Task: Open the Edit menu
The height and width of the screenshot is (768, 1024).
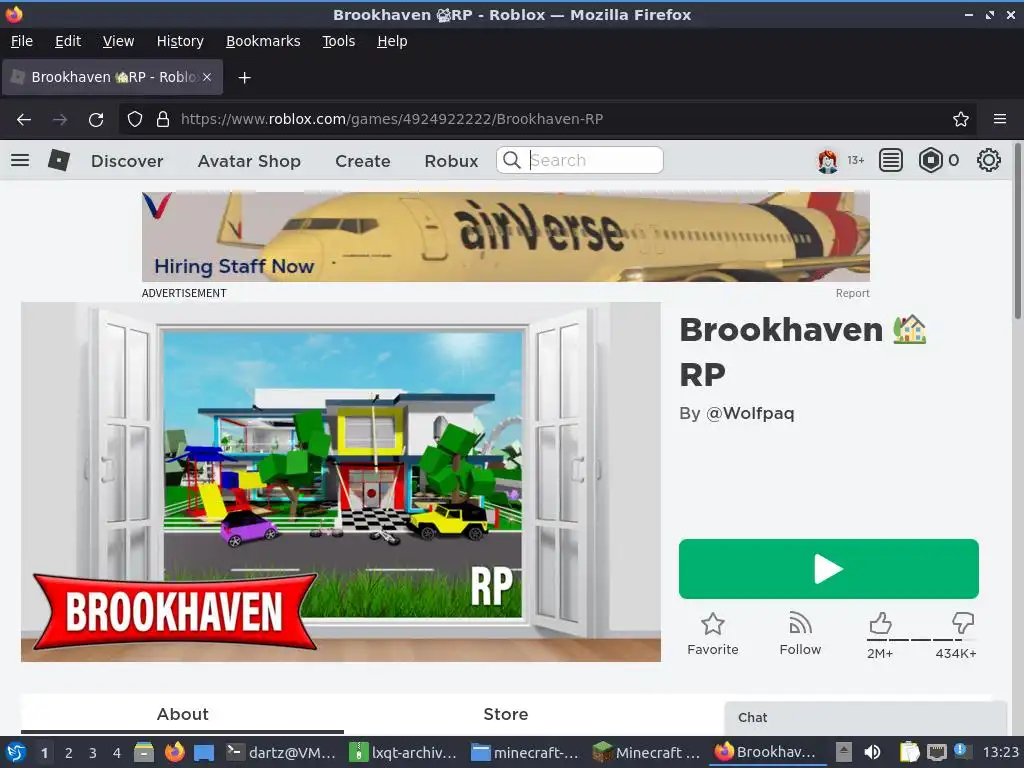Action: pyautogui.click(x=68, y=41)
